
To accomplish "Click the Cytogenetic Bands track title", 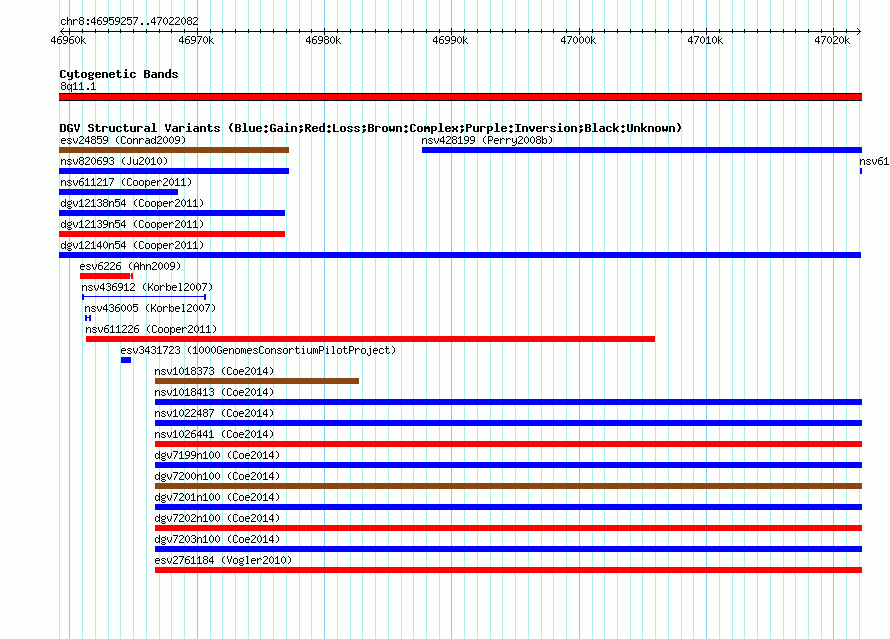I will 119,74.
